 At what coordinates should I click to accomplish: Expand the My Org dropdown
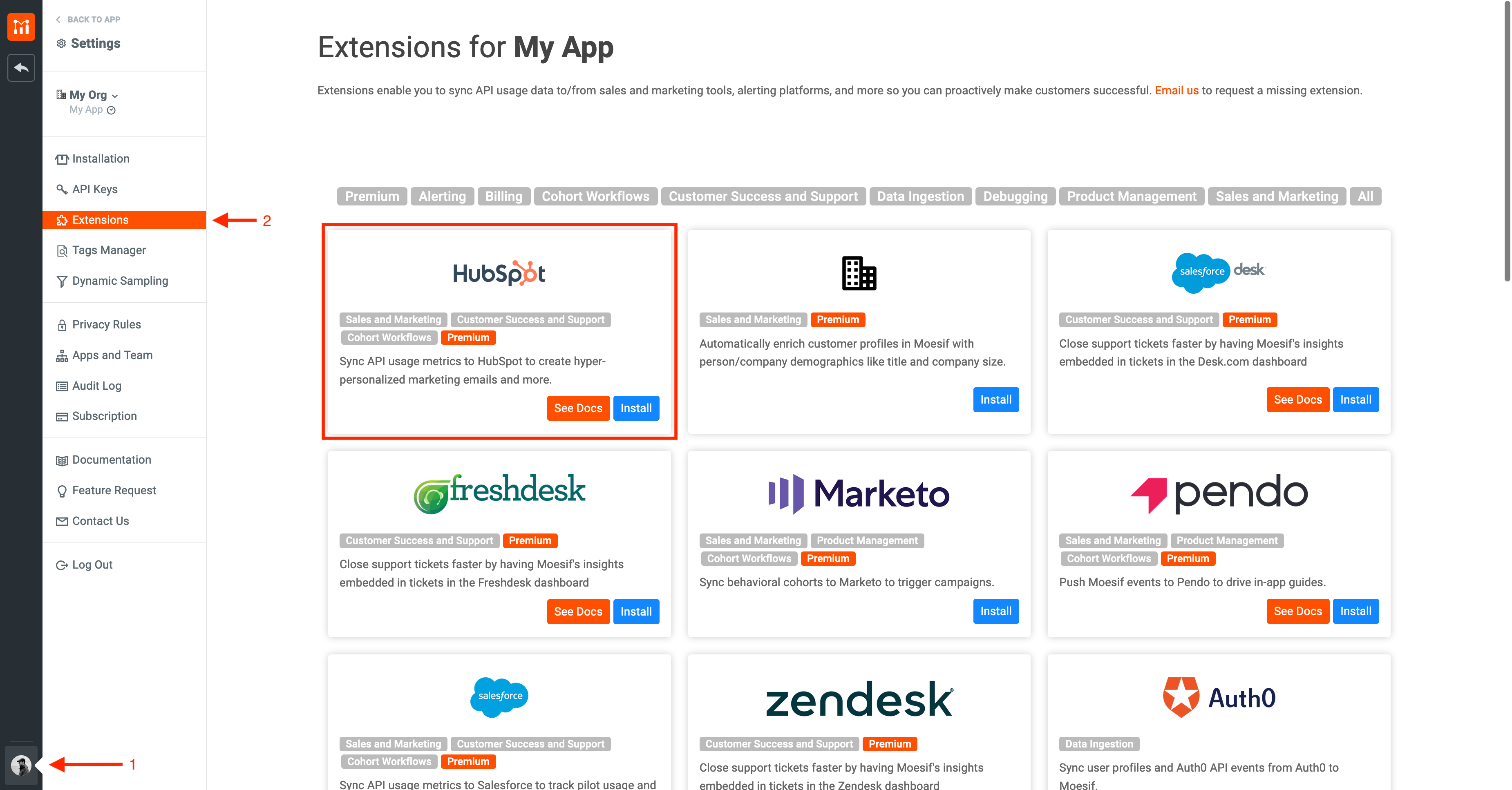click(x=116, y=95)
